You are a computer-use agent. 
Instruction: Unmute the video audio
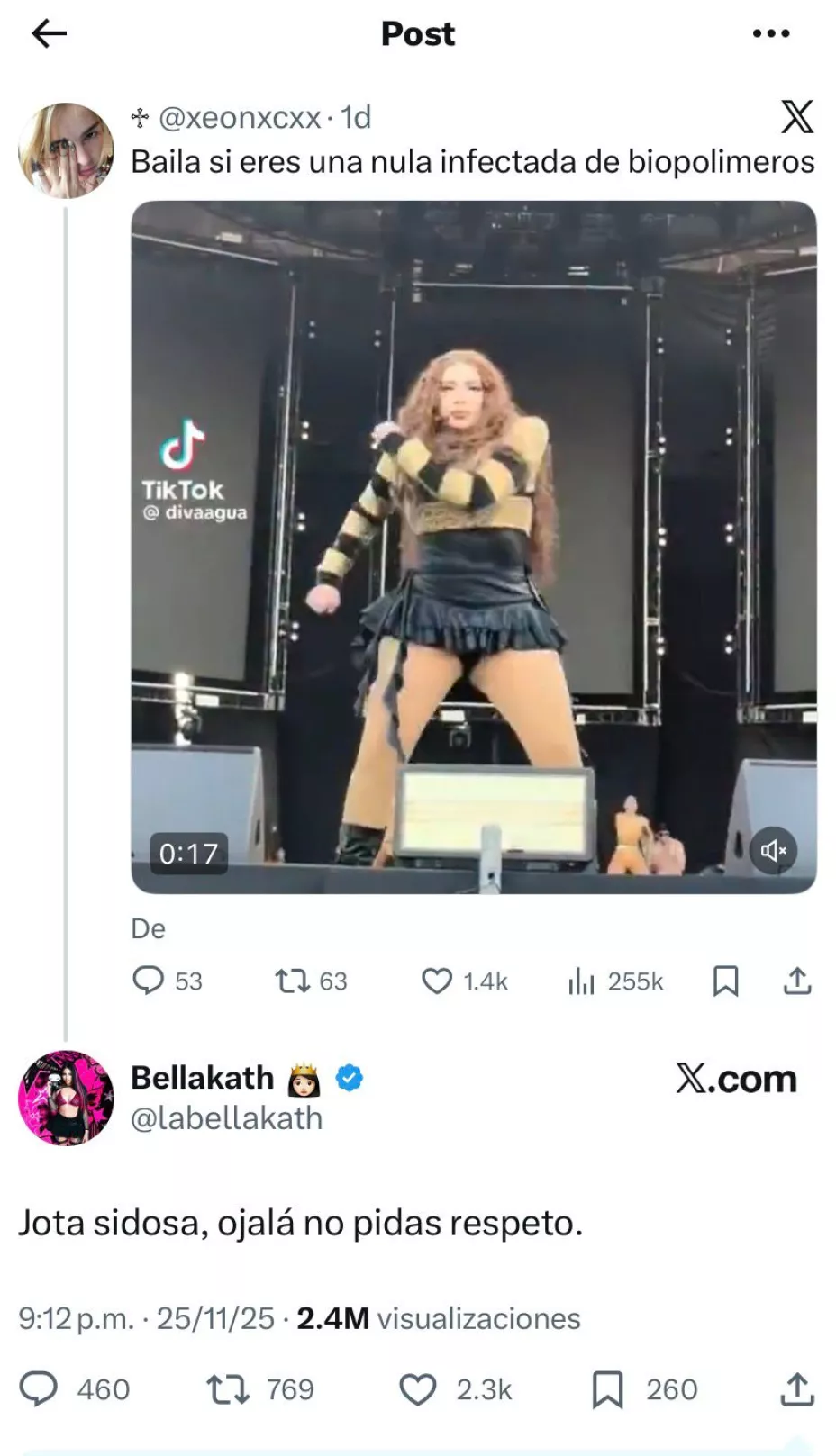coord(775,850)
